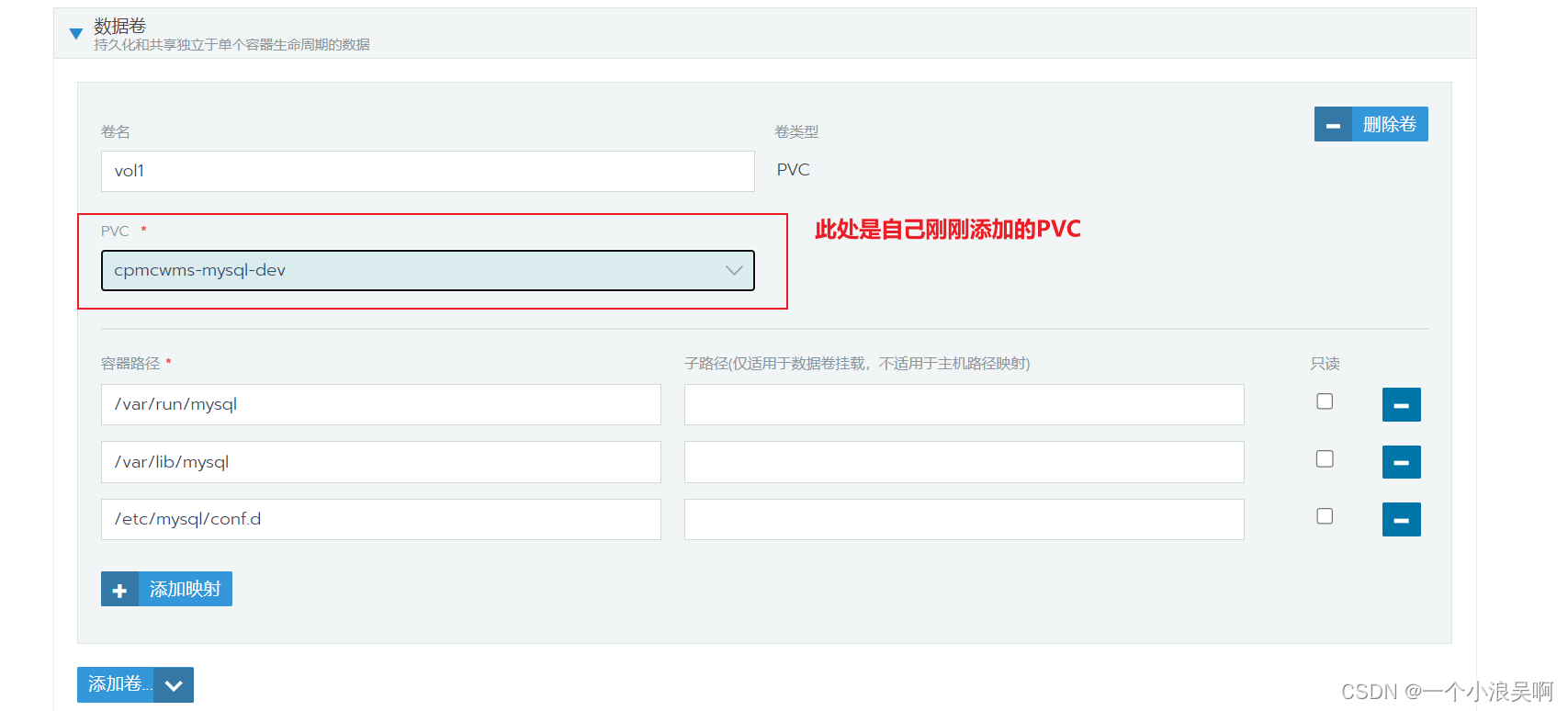1568x711 pixels.
Task: Click the 添加卷 button
Action: point(116,684)
